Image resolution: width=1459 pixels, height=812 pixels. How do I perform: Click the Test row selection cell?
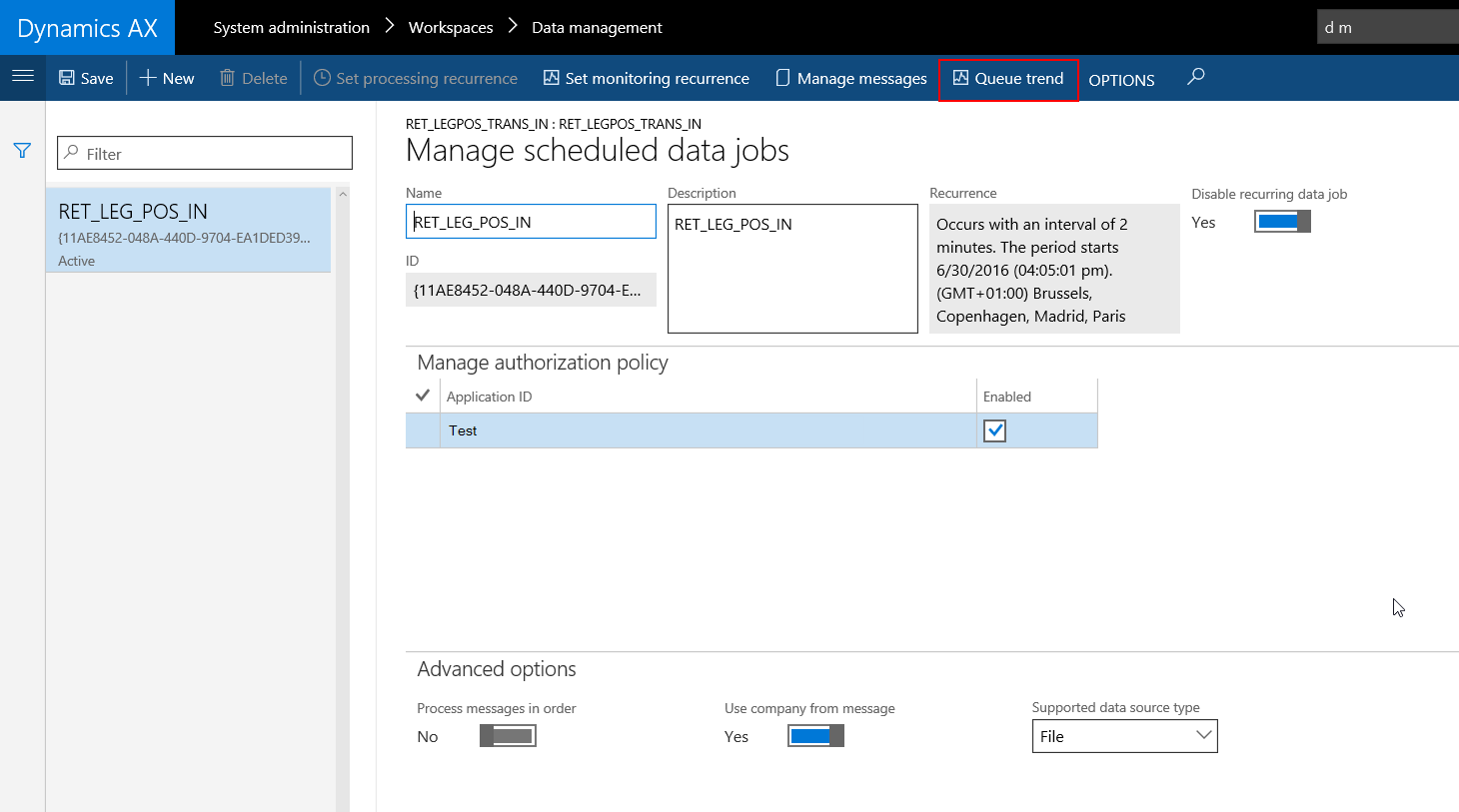click(423, 430)
